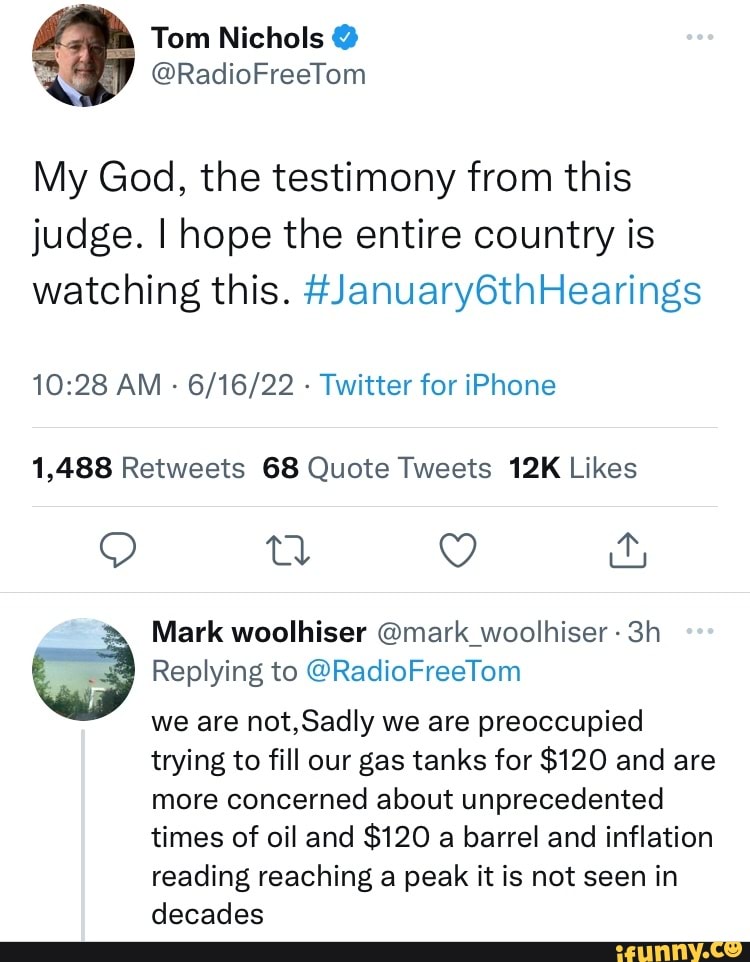The image size is (750, 962).
Task: Show the 68 Quote Tweets
Action: 377,467
